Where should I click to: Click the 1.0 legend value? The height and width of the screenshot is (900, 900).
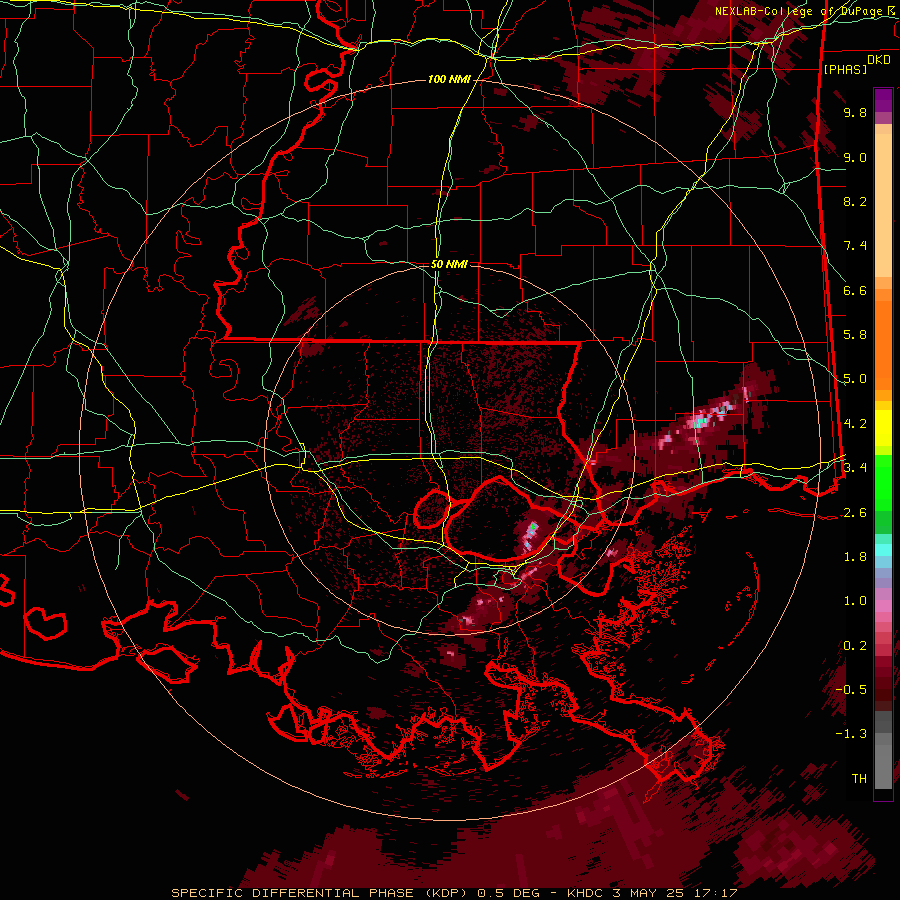click(855, 601)
